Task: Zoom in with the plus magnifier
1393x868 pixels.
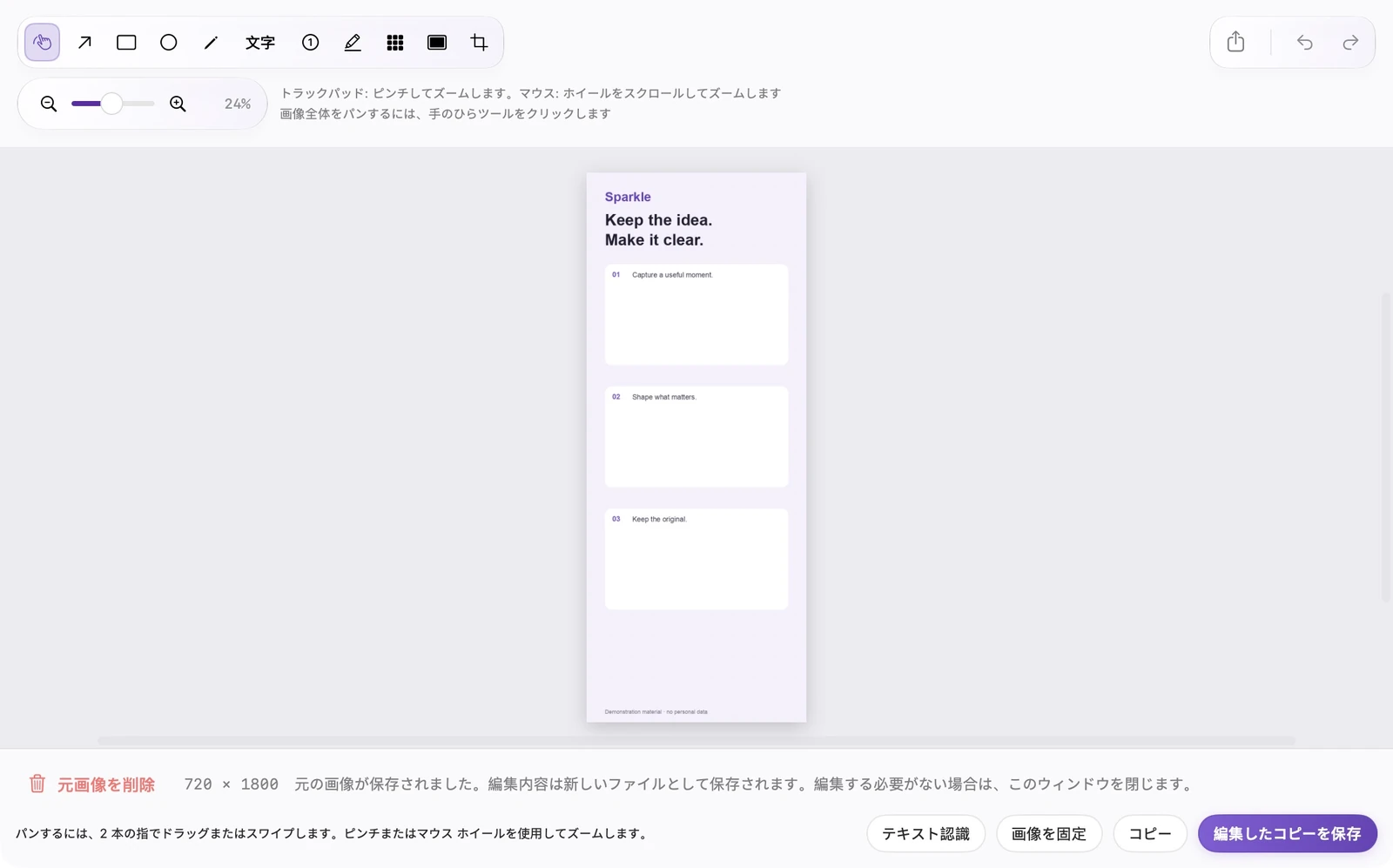Action: pos(178,104)
